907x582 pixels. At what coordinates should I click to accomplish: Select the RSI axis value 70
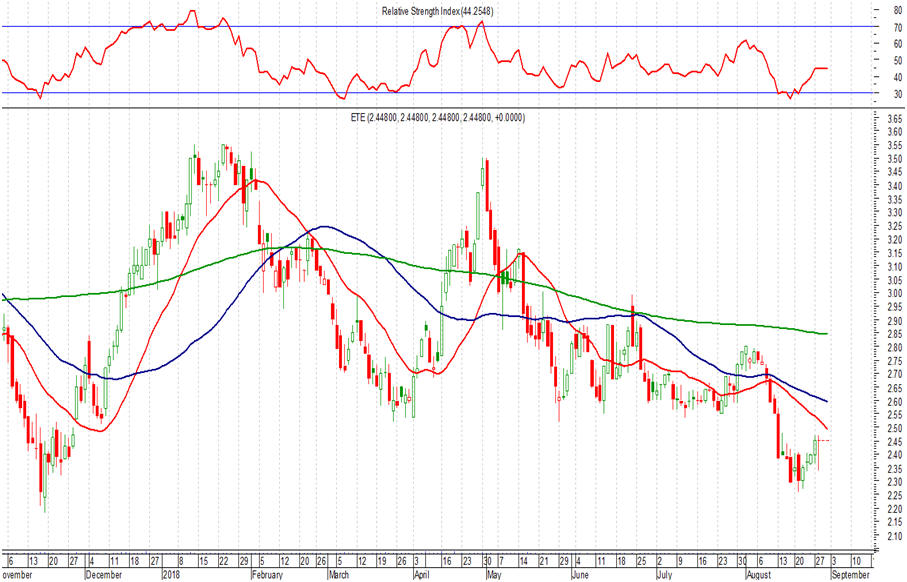(x=897, y=27)
